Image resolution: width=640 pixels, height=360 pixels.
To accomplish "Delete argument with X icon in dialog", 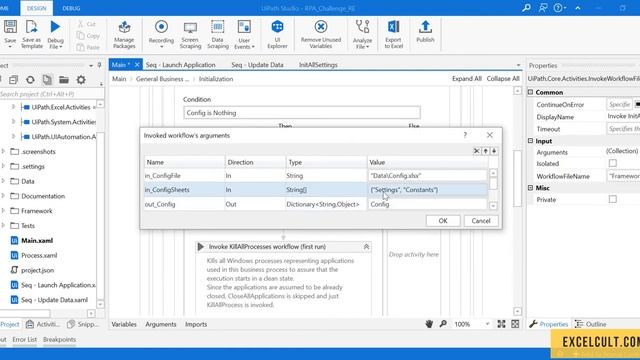I will (x=476, y=151).
